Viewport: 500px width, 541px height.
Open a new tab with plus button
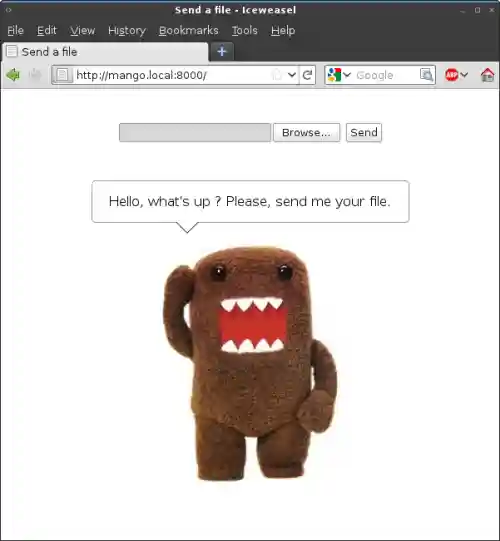point(222,52)
